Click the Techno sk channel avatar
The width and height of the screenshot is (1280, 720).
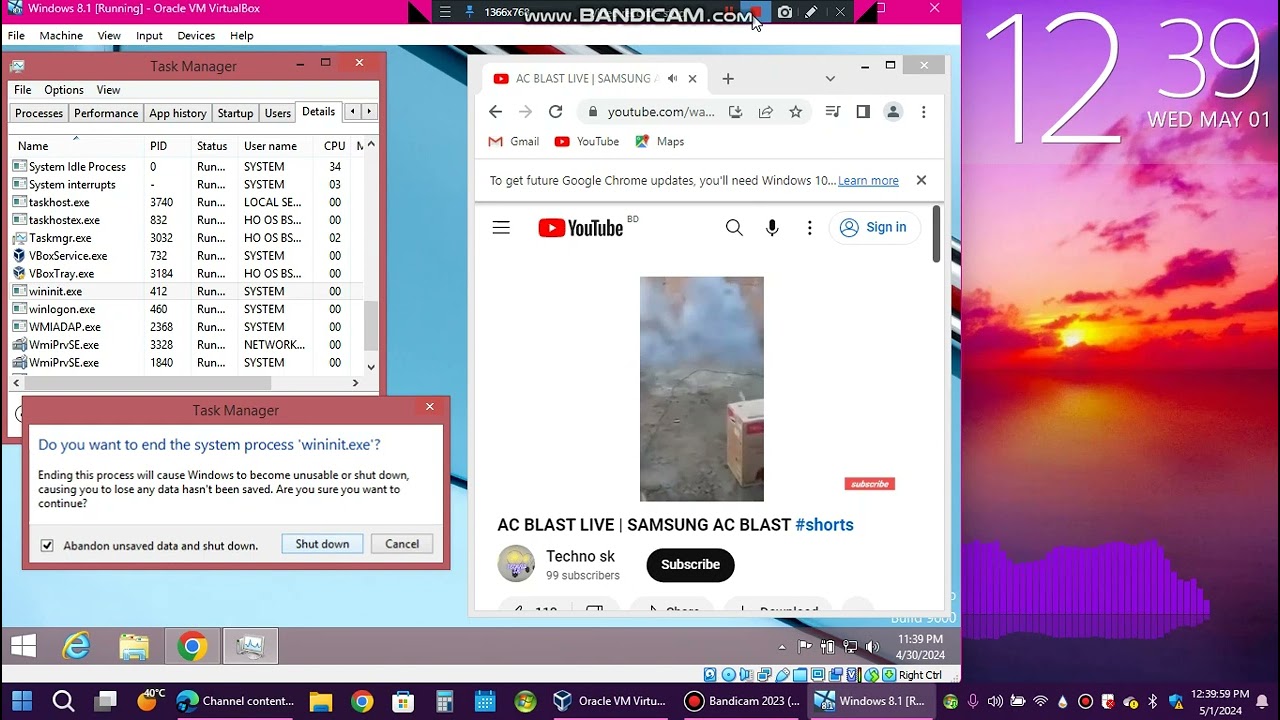516,564
